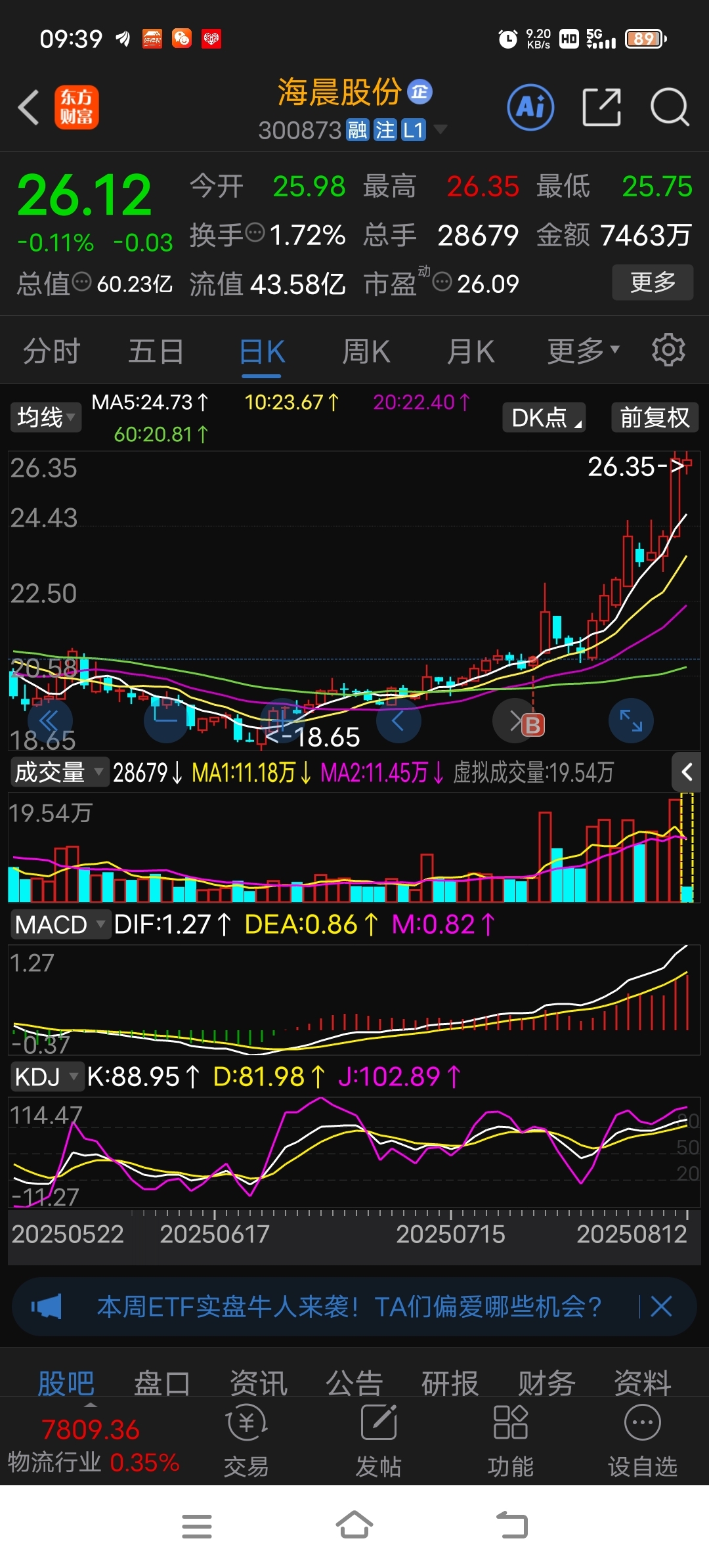Tap the 20250715 date axis label
This screenshot has height=1568, width=709.
(x=451, y=1234)
